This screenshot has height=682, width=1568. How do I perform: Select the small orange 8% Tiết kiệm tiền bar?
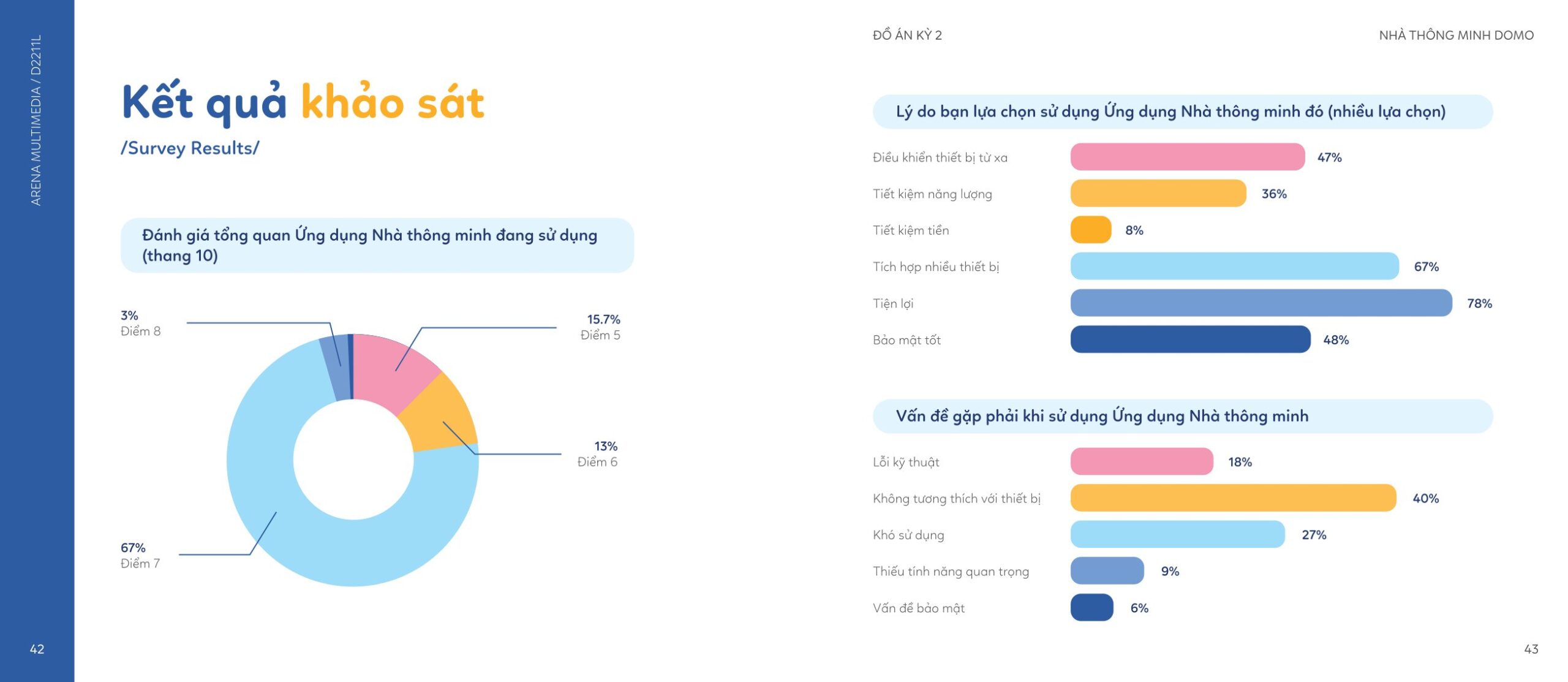point(1090,230)
